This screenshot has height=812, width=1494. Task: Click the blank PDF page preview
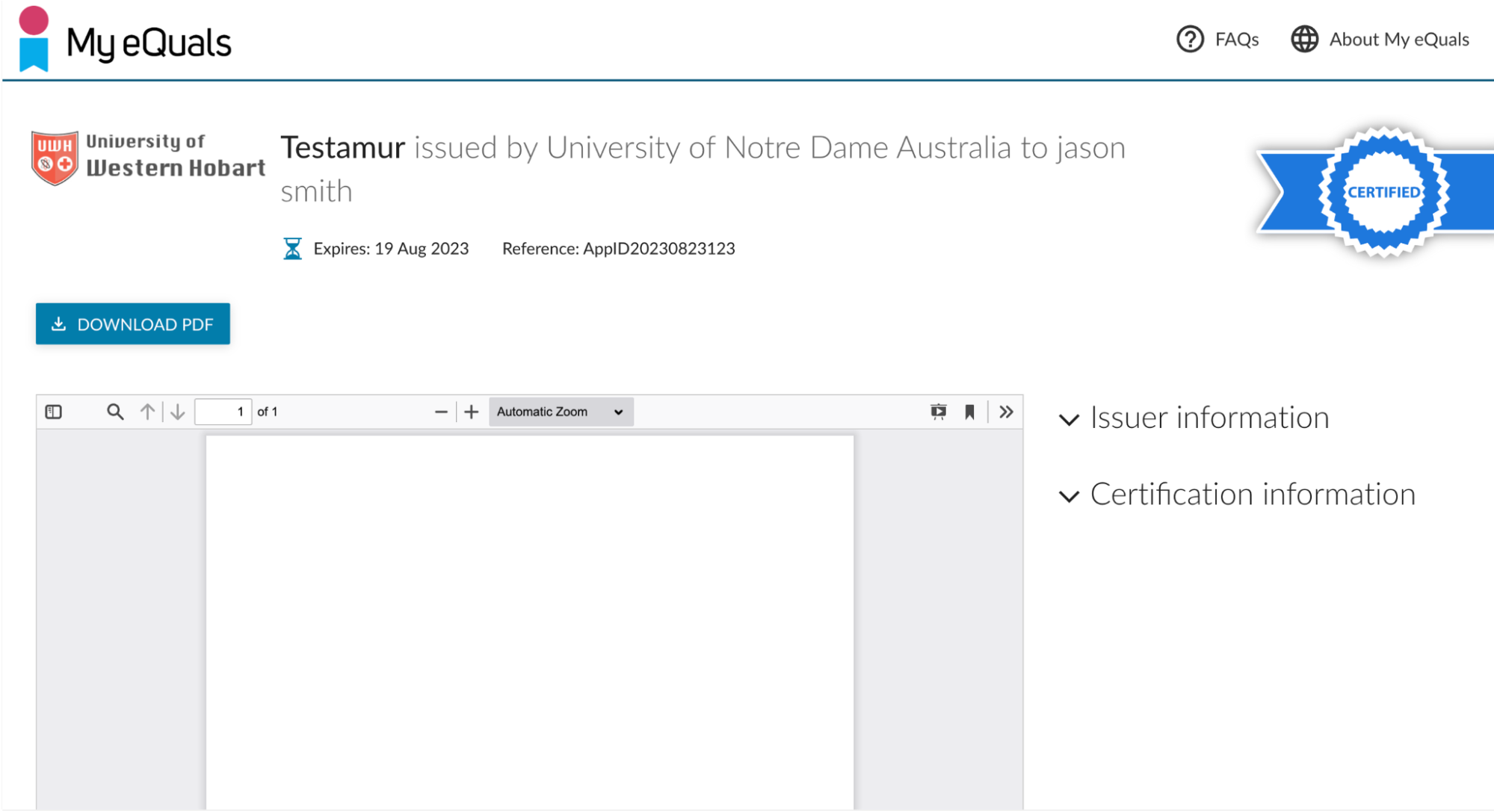click(x=529, y=620)
